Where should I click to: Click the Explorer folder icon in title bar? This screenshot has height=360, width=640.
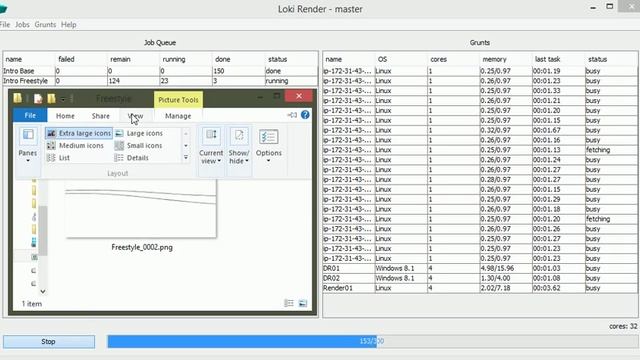(18, 98)
